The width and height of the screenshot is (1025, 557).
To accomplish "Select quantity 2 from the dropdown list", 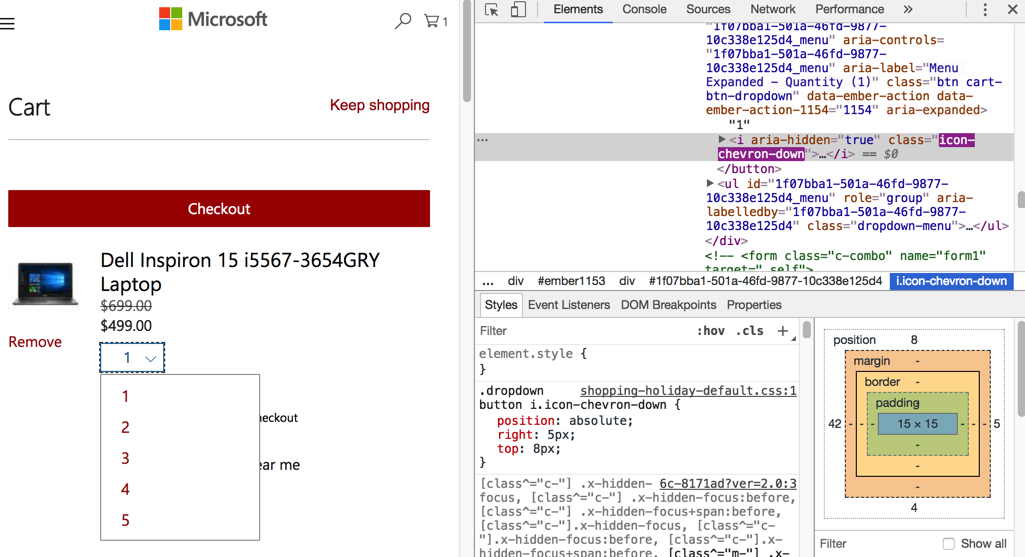I will point(125,428).
